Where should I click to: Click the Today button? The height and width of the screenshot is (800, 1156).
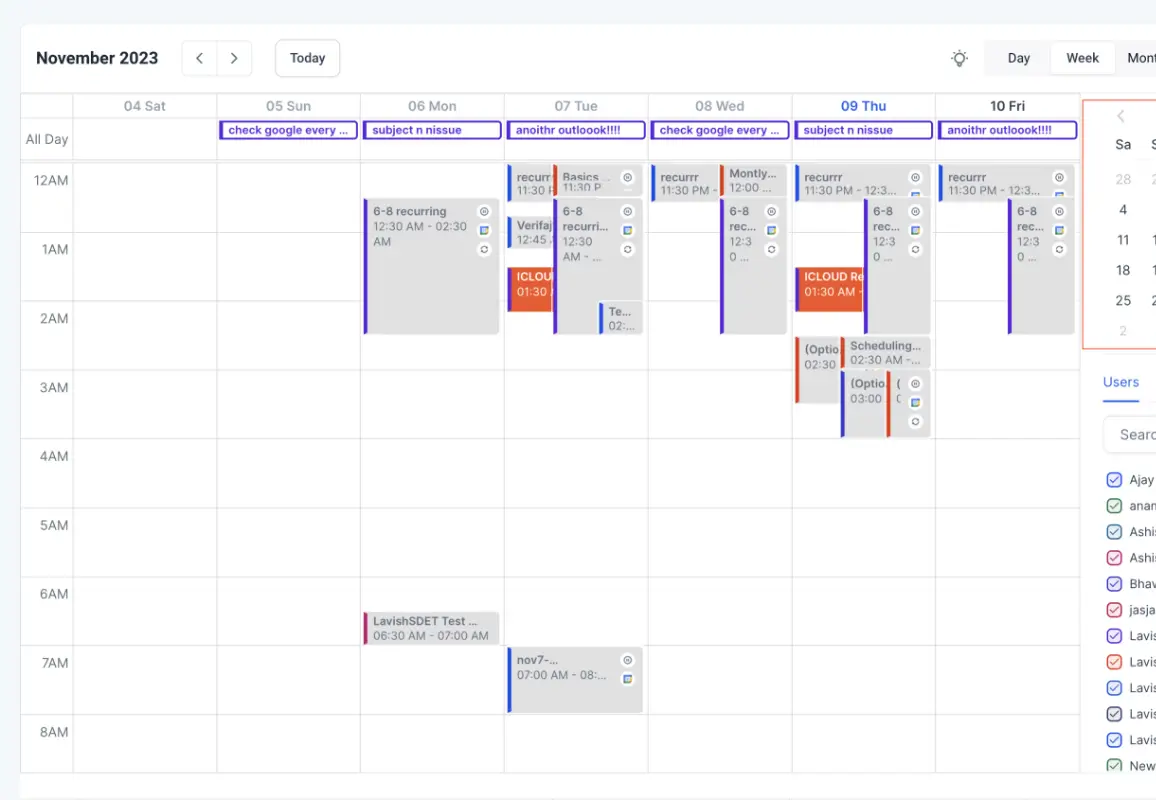pos(307,58)
